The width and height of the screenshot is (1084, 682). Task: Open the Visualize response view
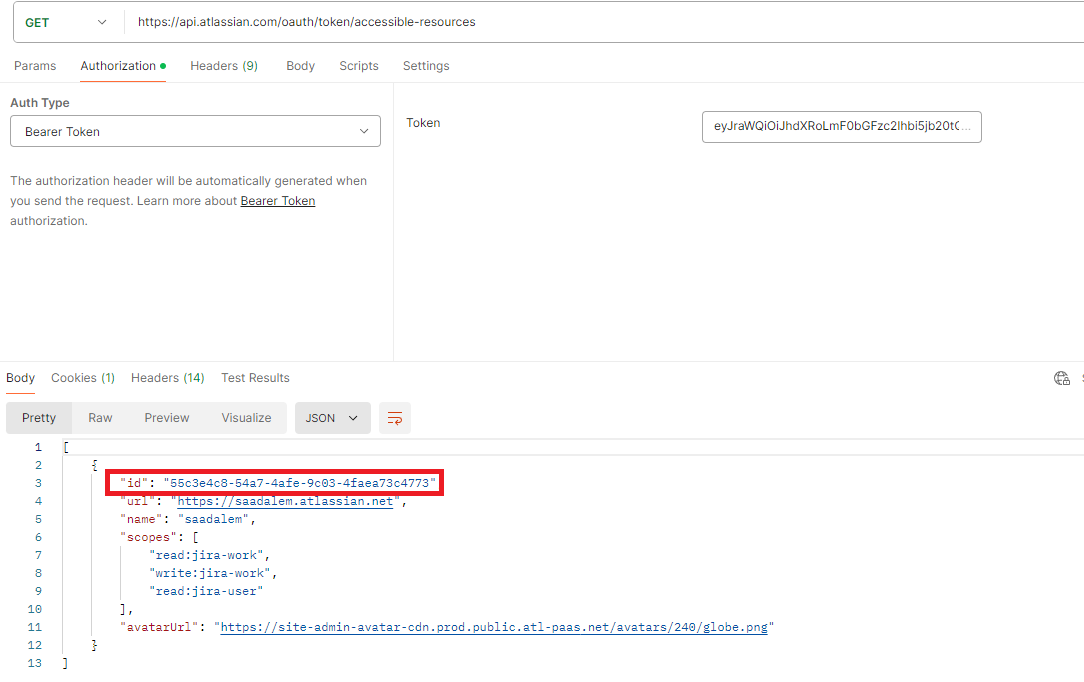tap(245, 418)
